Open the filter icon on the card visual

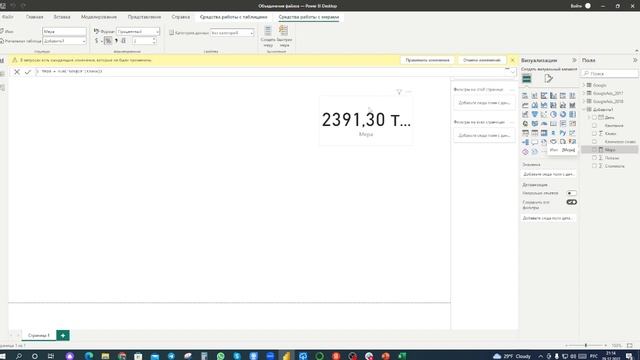[x=399, y=92]
